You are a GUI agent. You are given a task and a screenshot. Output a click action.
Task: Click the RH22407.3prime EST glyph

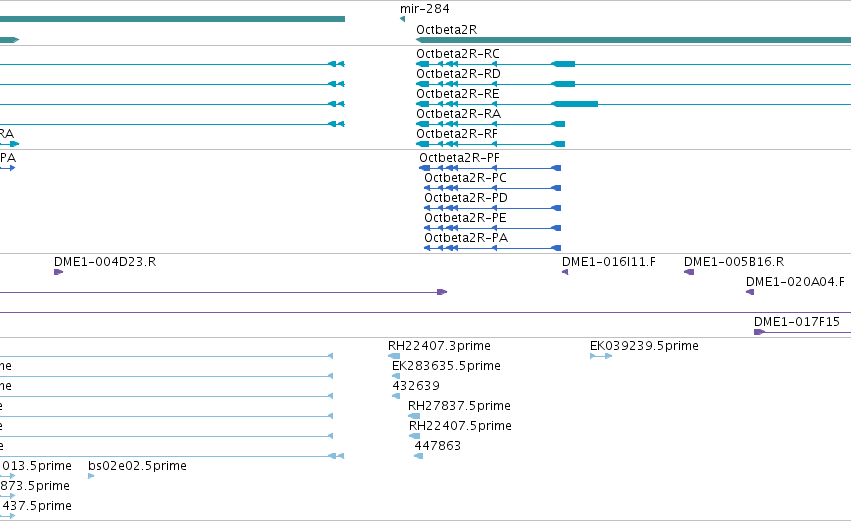[x=394, y=356]
